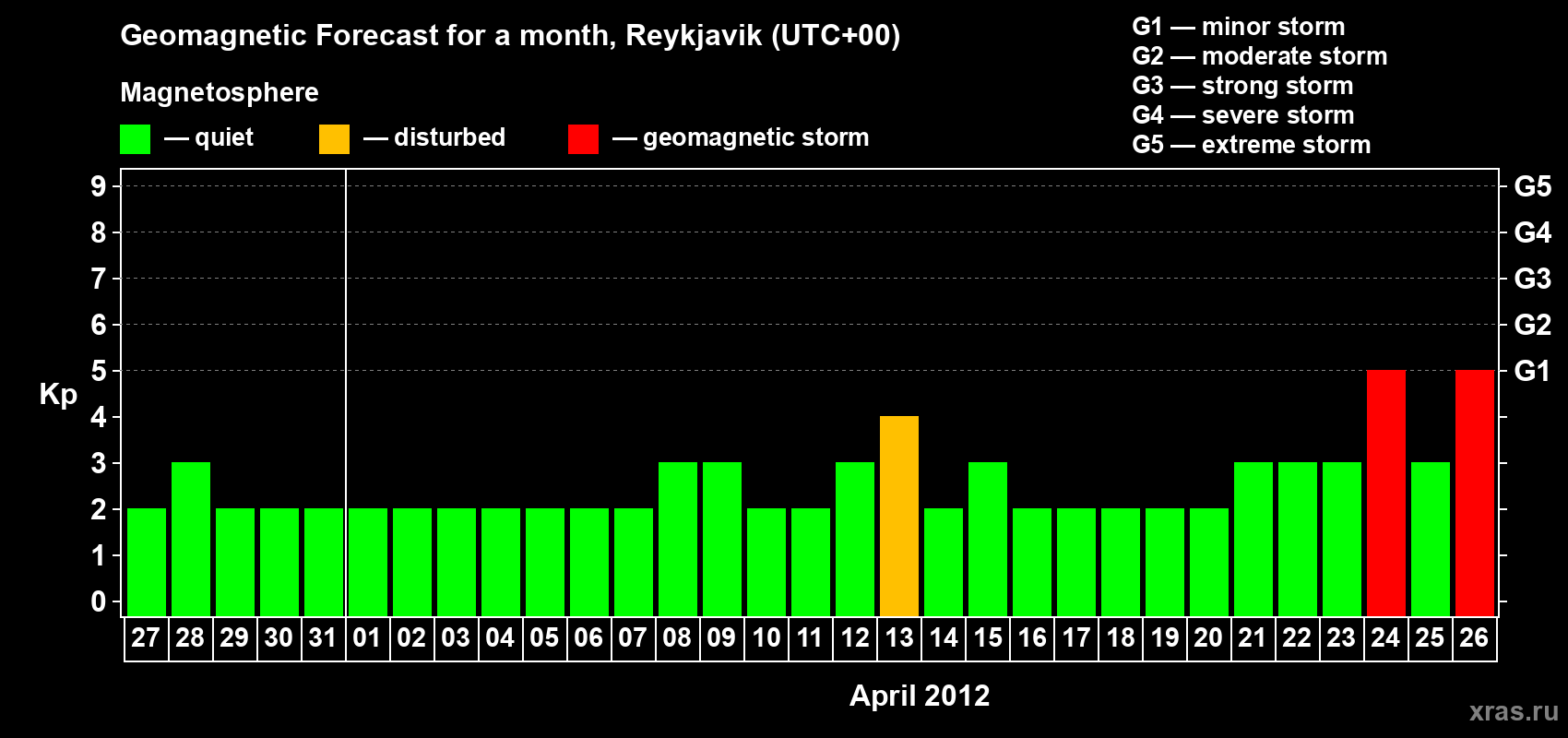Click the G5 right-axis label
The image size is (1568, 738).
click(1533, 186)
